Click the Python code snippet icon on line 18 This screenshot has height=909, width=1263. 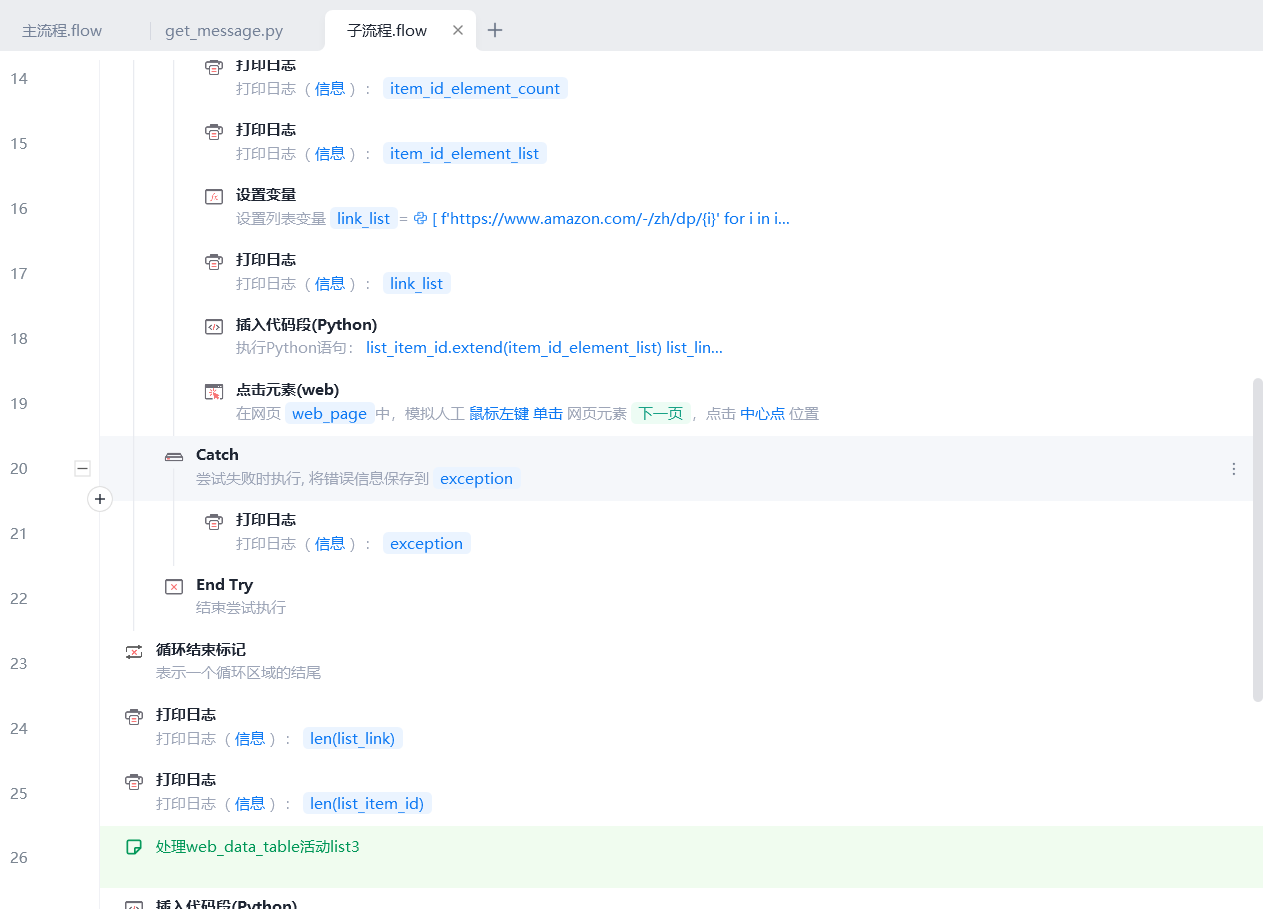(213, 327)
